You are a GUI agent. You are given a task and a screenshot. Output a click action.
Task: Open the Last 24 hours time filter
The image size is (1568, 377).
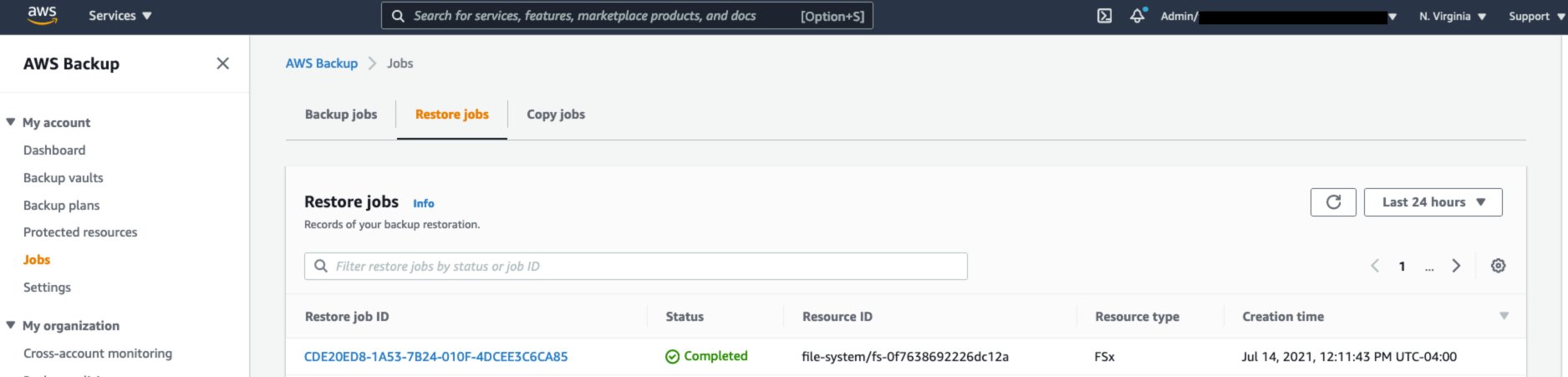1433,202
